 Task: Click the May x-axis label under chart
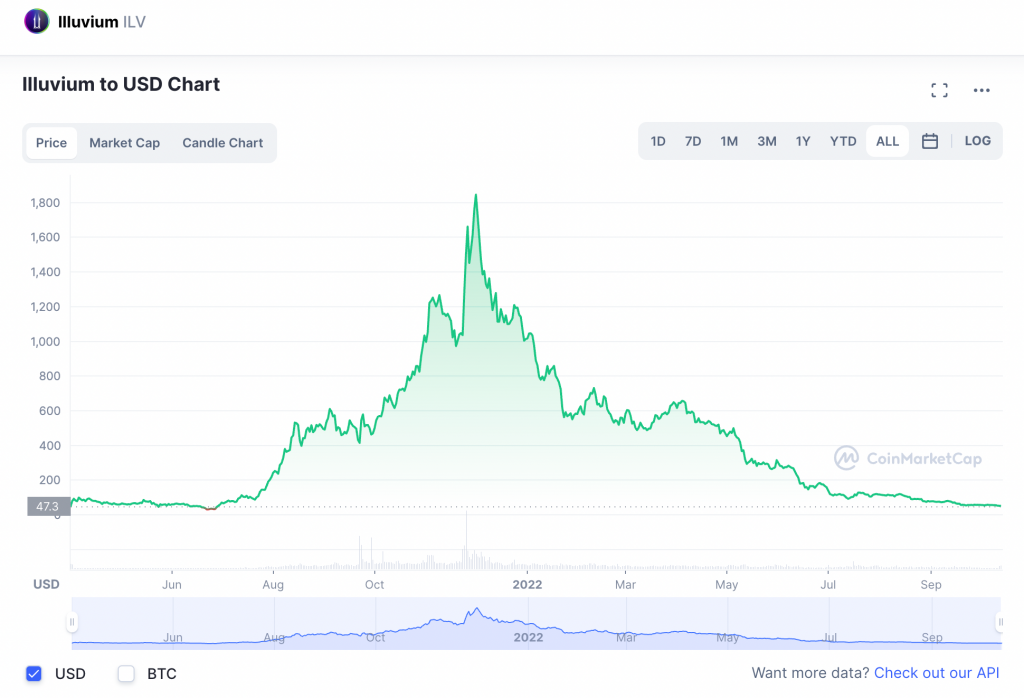click(x=726, y=584)
